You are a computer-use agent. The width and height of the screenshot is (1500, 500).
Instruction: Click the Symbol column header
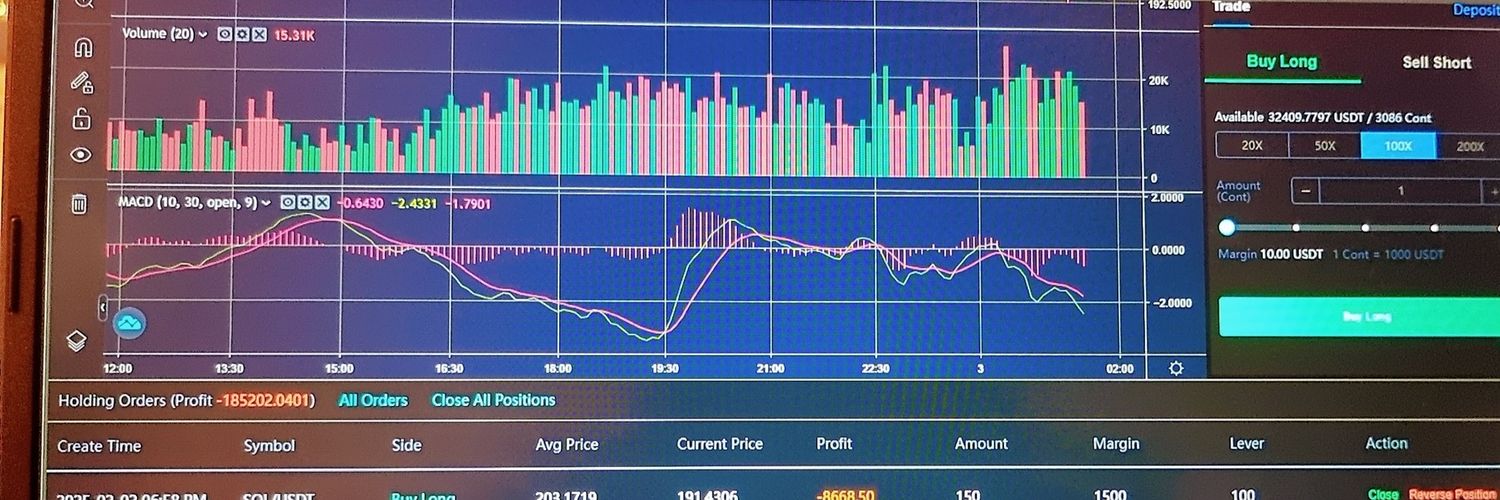click(269, 446)
